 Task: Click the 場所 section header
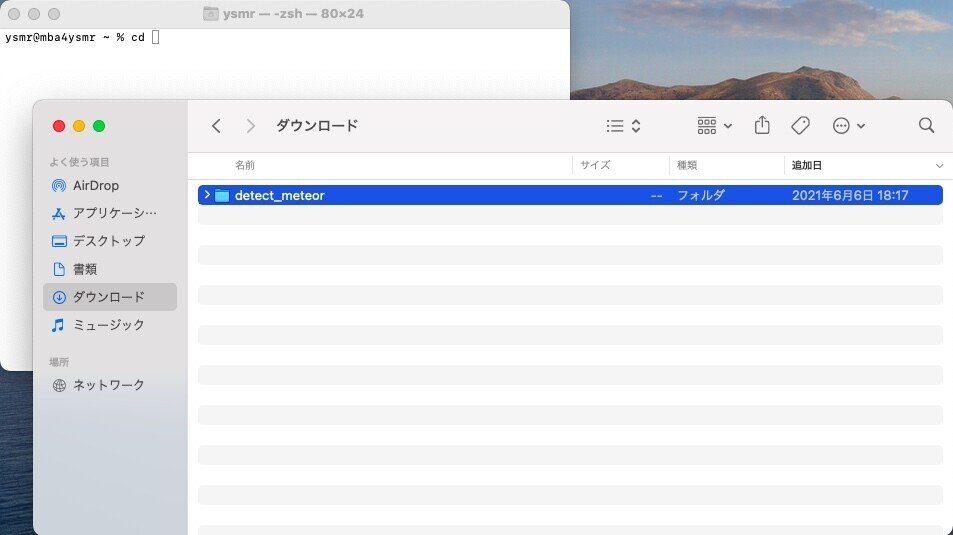tap(59, 362)
